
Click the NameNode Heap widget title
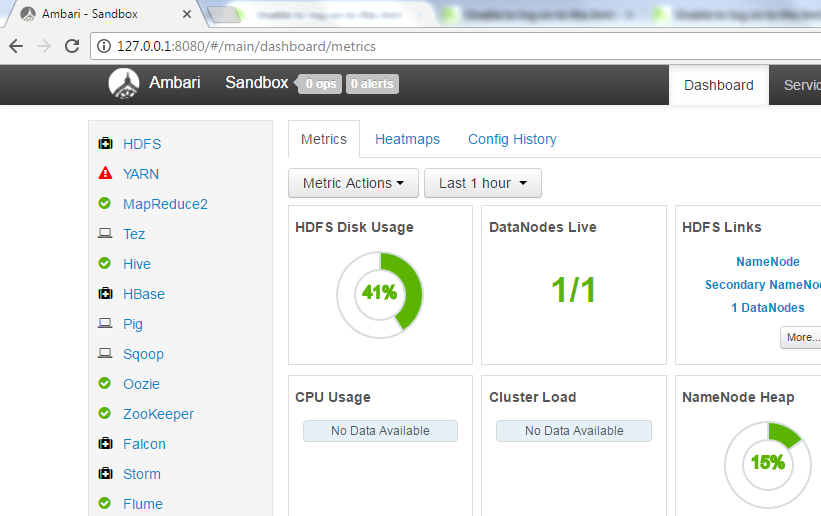point(738,397)
